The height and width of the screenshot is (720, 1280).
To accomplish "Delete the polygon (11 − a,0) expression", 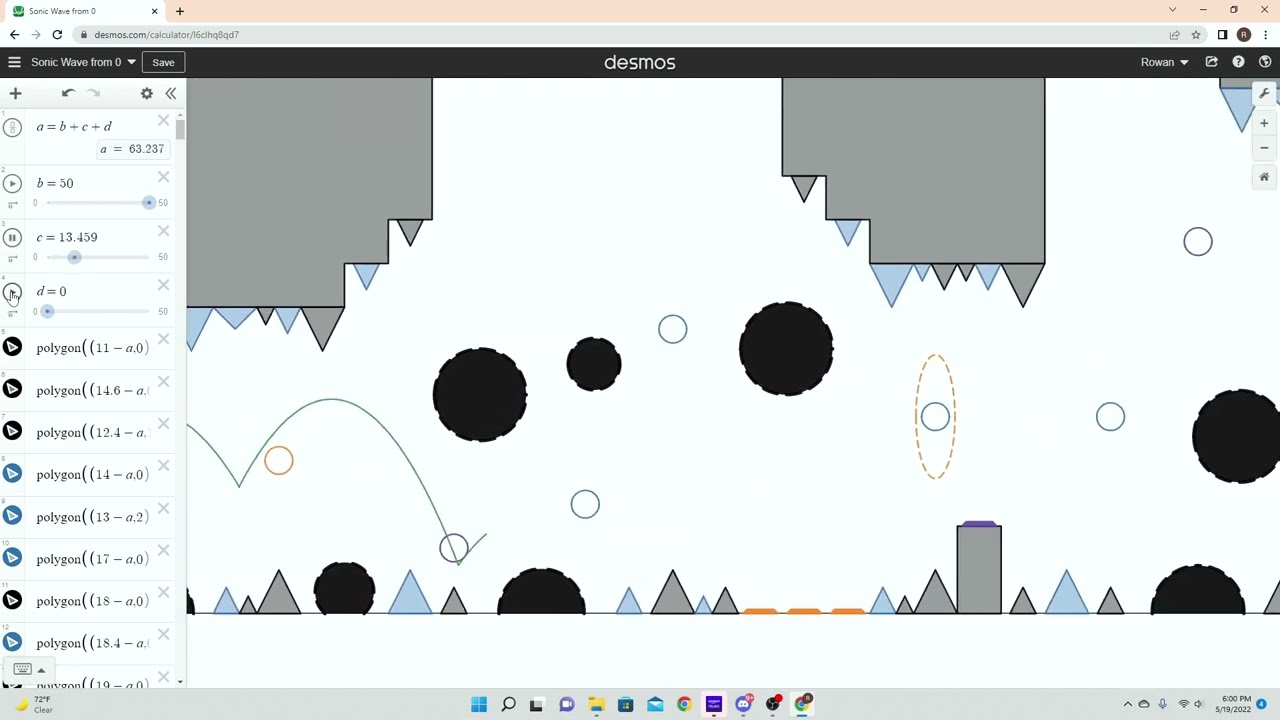I will point(164,339).
